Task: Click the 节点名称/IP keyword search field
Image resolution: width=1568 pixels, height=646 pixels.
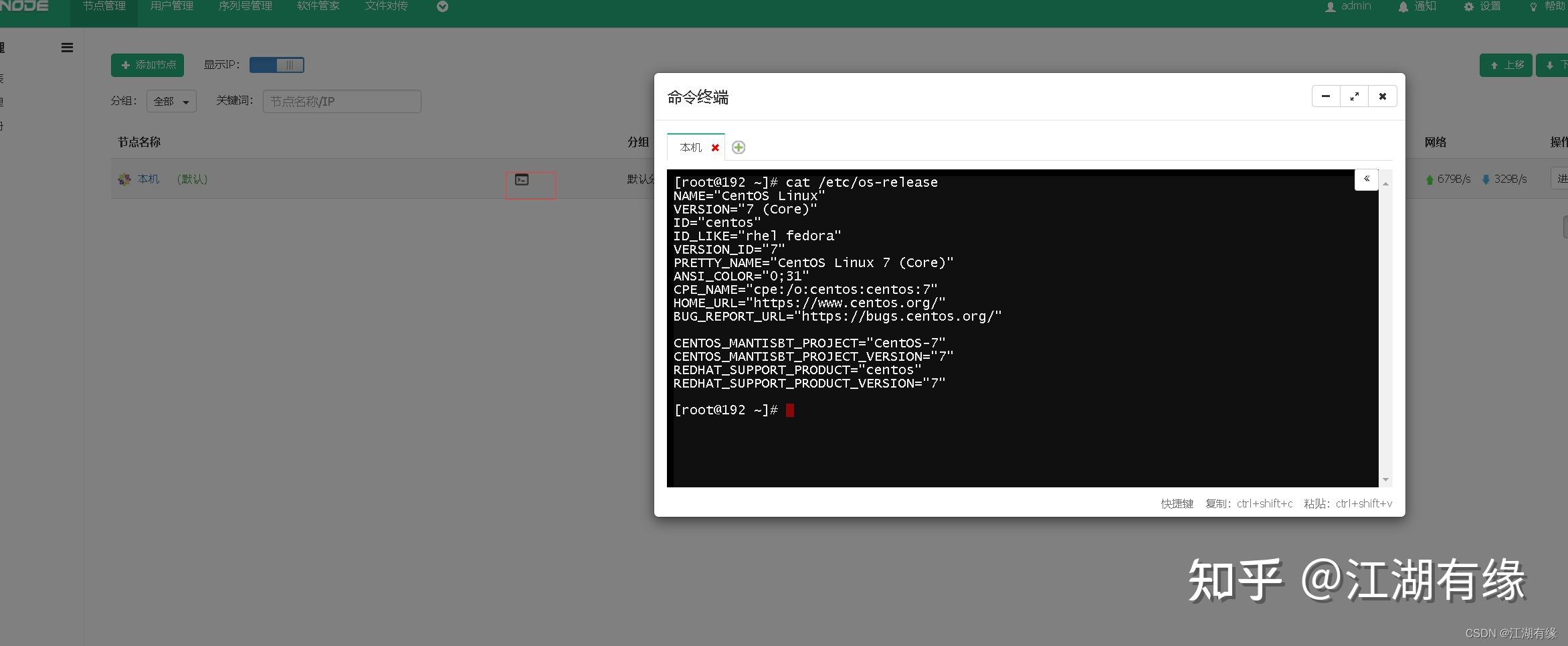Action: 342,101
